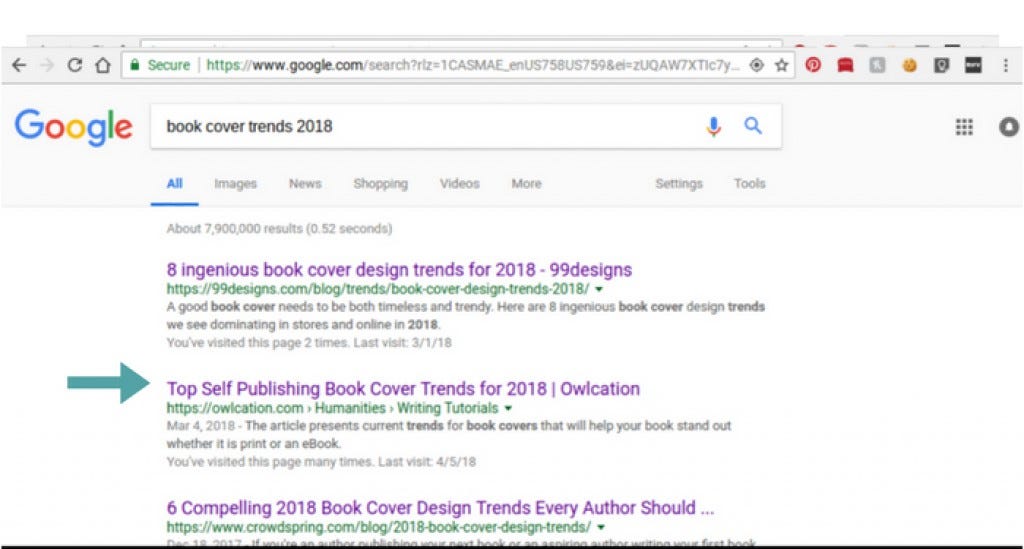Reload the page with the refresh icon
Screen dimensions: 1024x549
(74, 65)
